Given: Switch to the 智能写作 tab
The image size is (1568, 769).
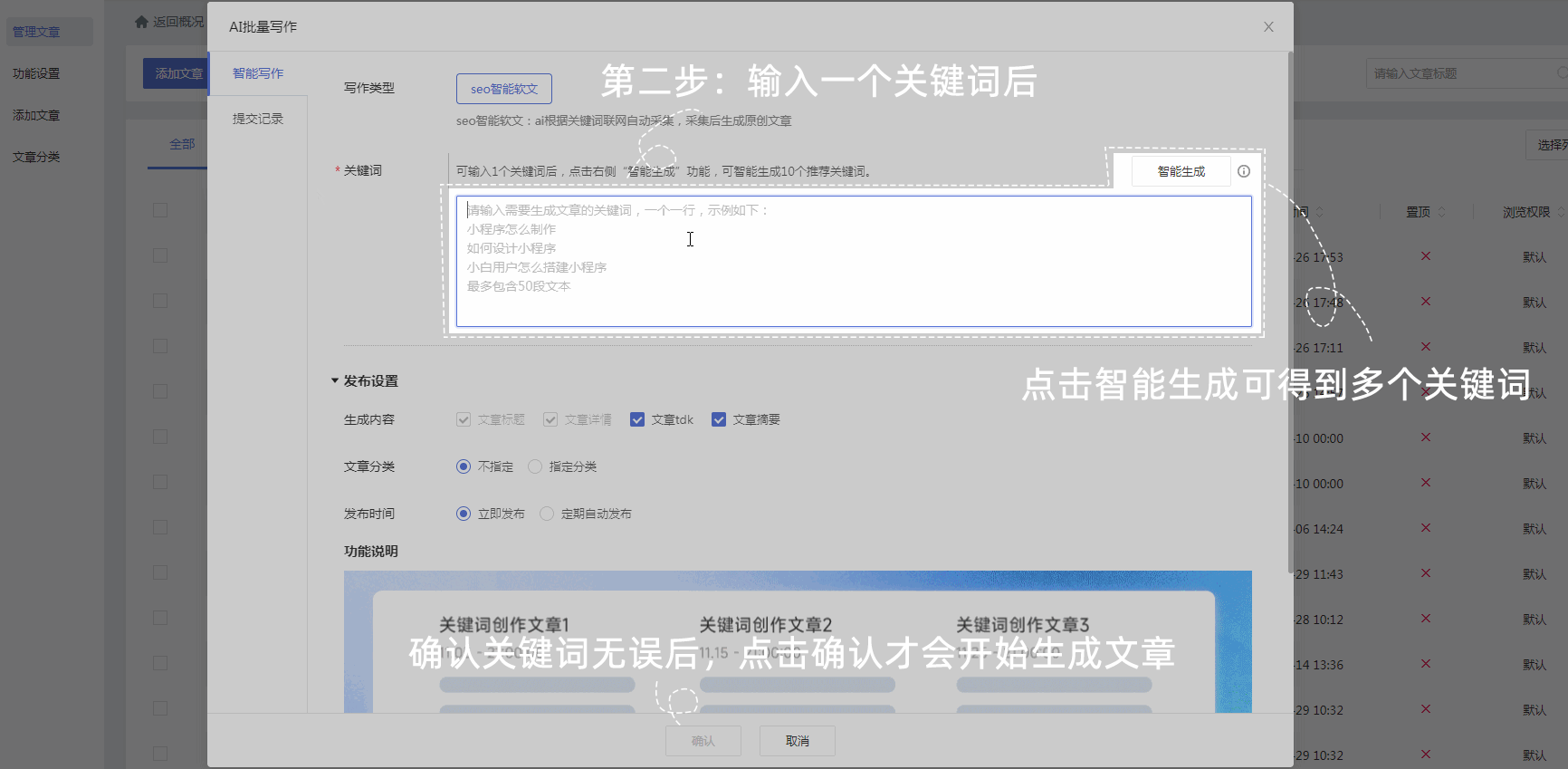Looking at the screenshot, I should [x=258, y=73].
